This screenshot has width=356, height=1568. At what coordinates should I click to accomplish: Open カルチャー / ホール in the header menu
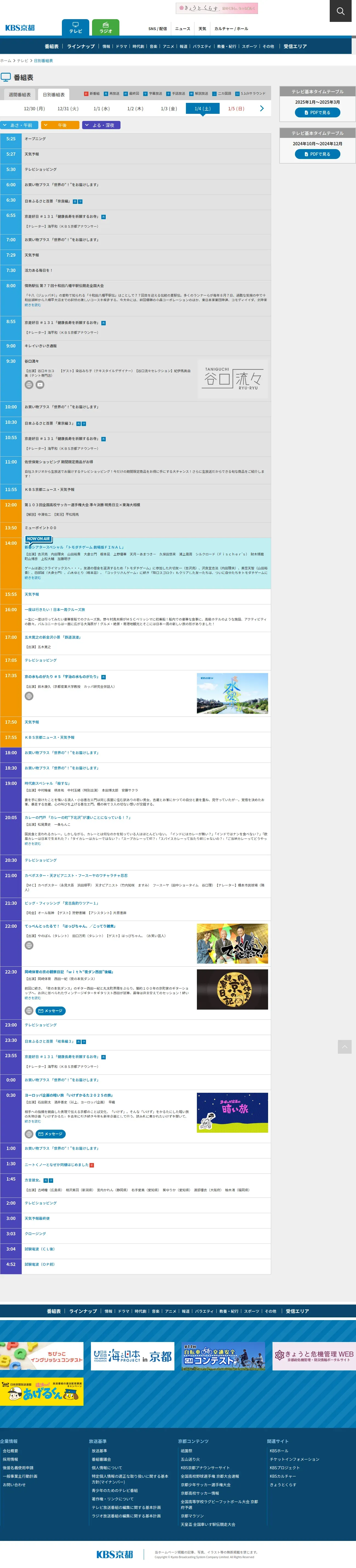point(231,29)
